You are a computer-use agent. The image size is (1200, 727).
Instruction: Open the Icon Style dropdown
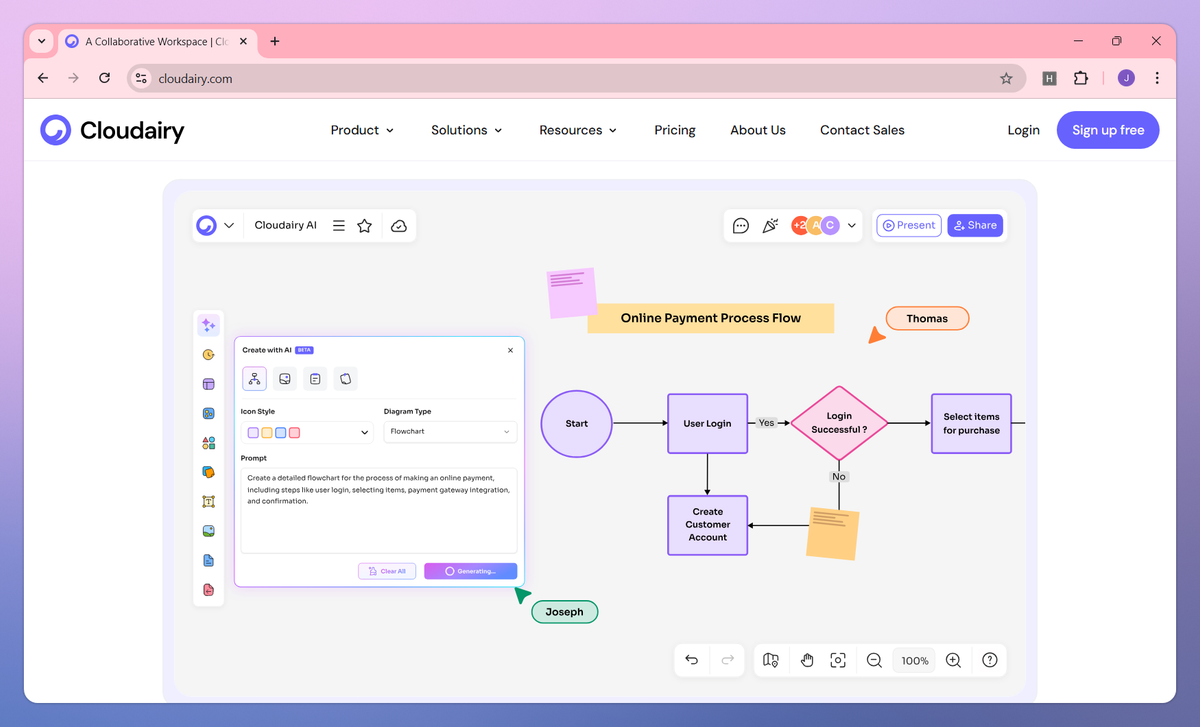[308, 432]
